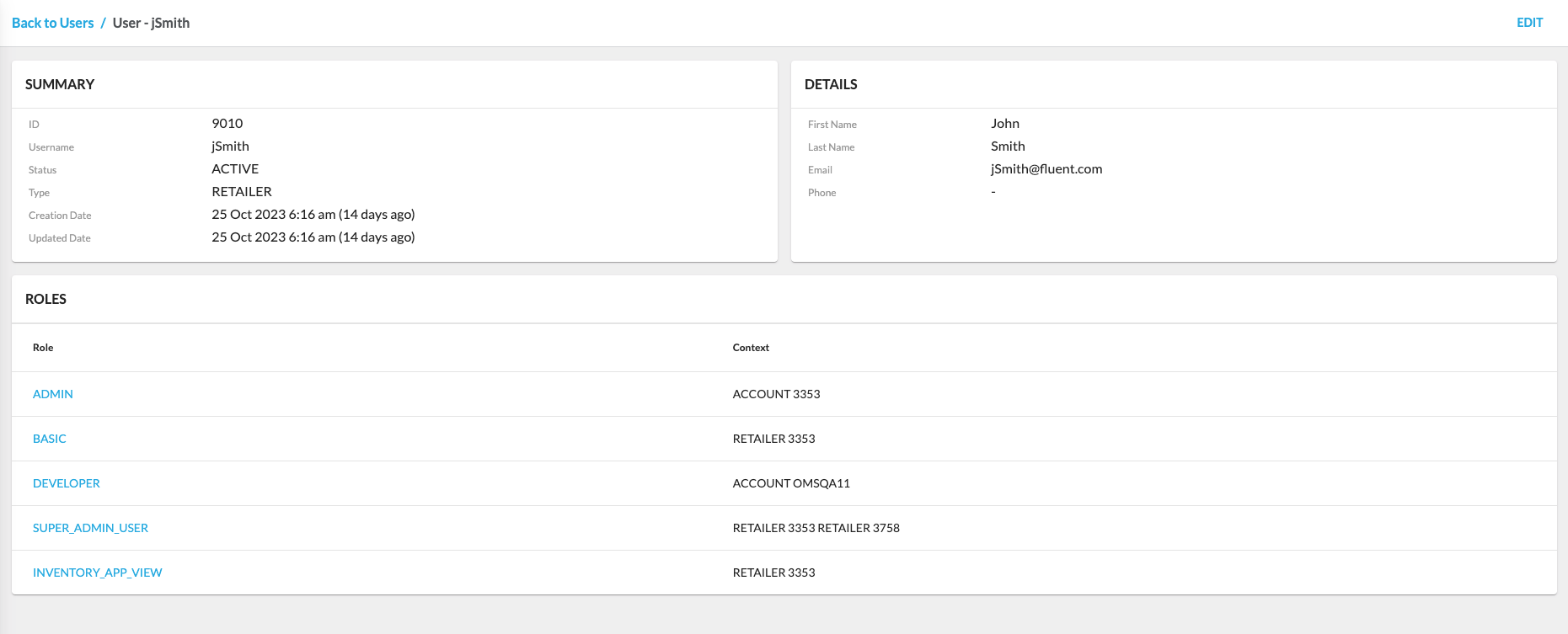This screenshot has height=634, width=1568.
Task: Open the SUPER_ADMIN_USER role link
Action: click(90, 528)
